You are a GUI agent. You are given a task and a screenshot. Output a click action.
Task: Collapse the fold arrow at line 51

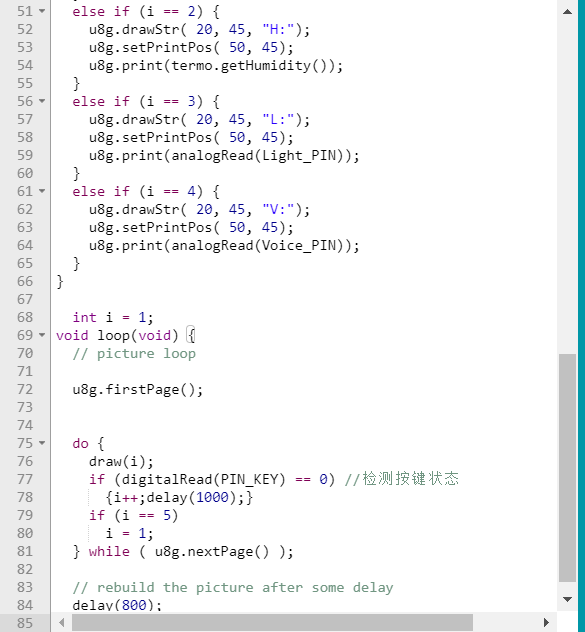42,11
